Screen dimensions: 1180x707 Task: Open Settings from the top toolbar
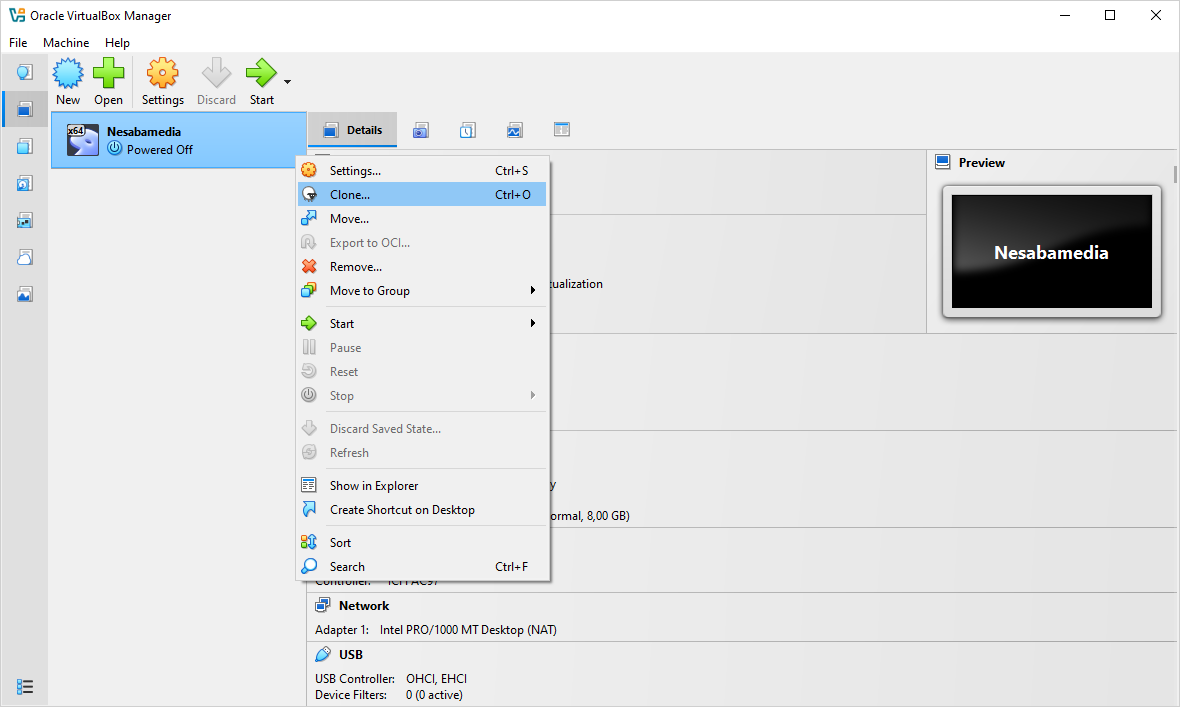coord(162,74)
